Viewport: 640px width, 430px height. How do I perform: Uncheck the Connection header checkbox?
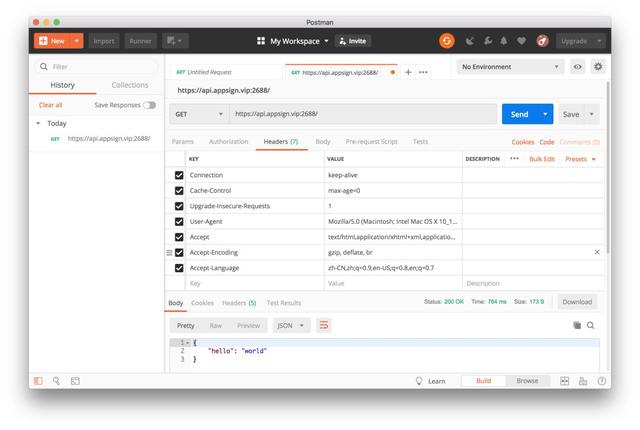click(179, 175)
